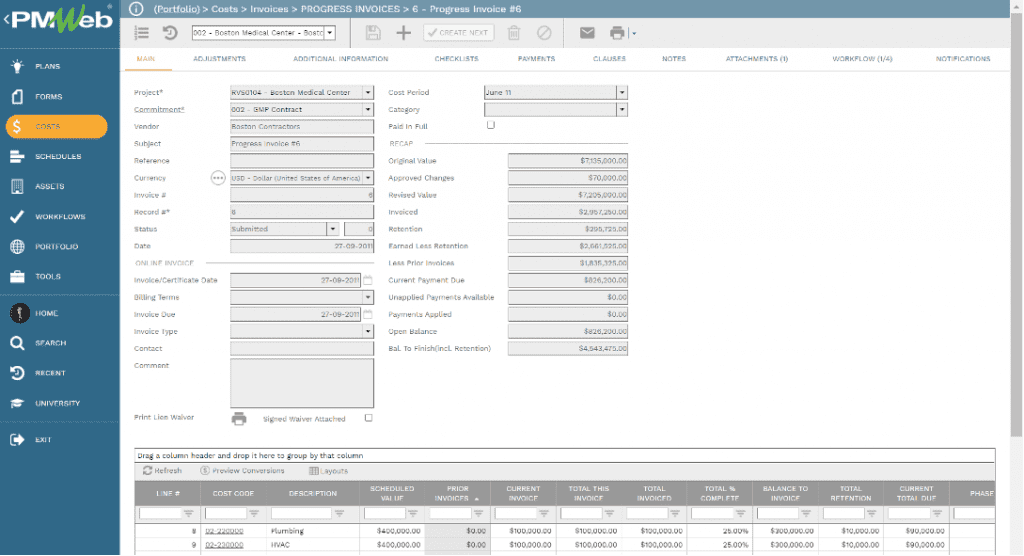Toggle the Paid In Full checkbox

point(490,125)
